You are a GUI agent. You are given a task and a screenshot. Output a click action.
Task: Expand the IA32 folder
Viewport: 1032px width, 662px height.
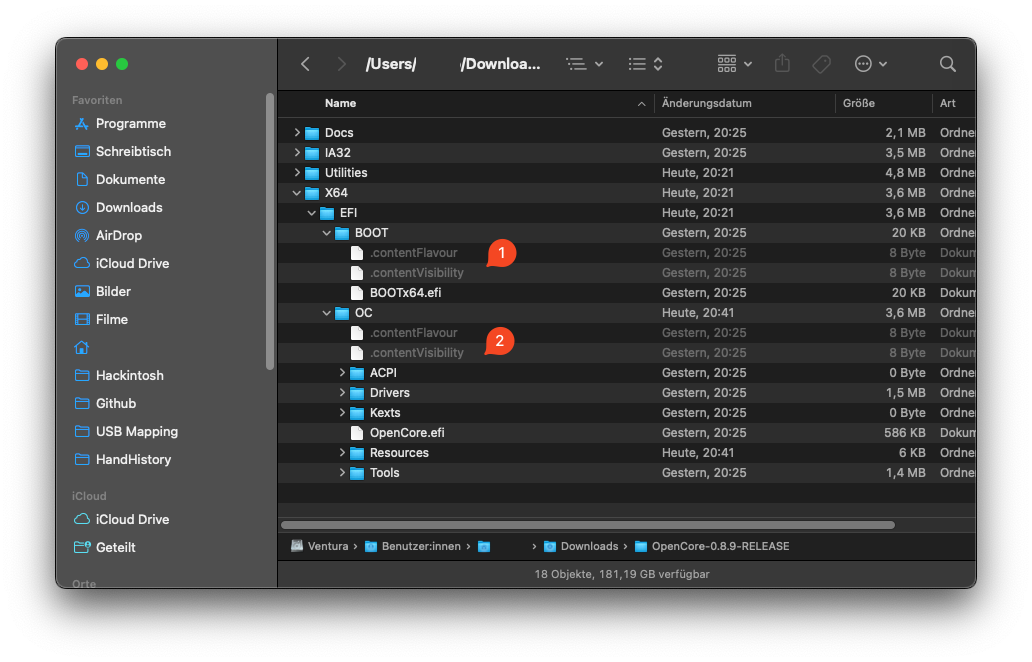[297, 153]
